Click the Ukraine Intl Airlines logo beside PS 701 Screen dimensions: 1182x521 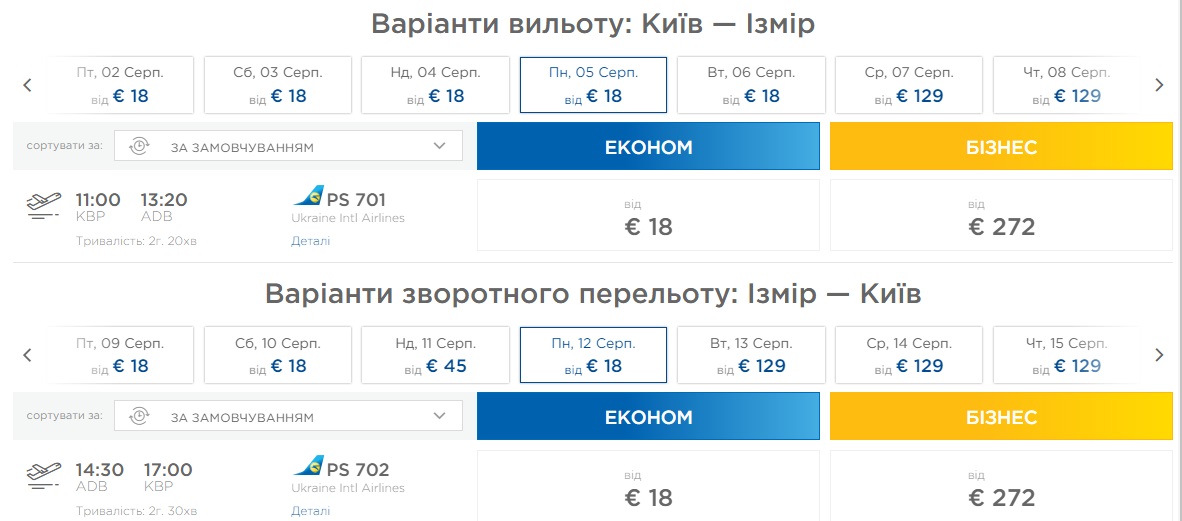tap(308, 197)
